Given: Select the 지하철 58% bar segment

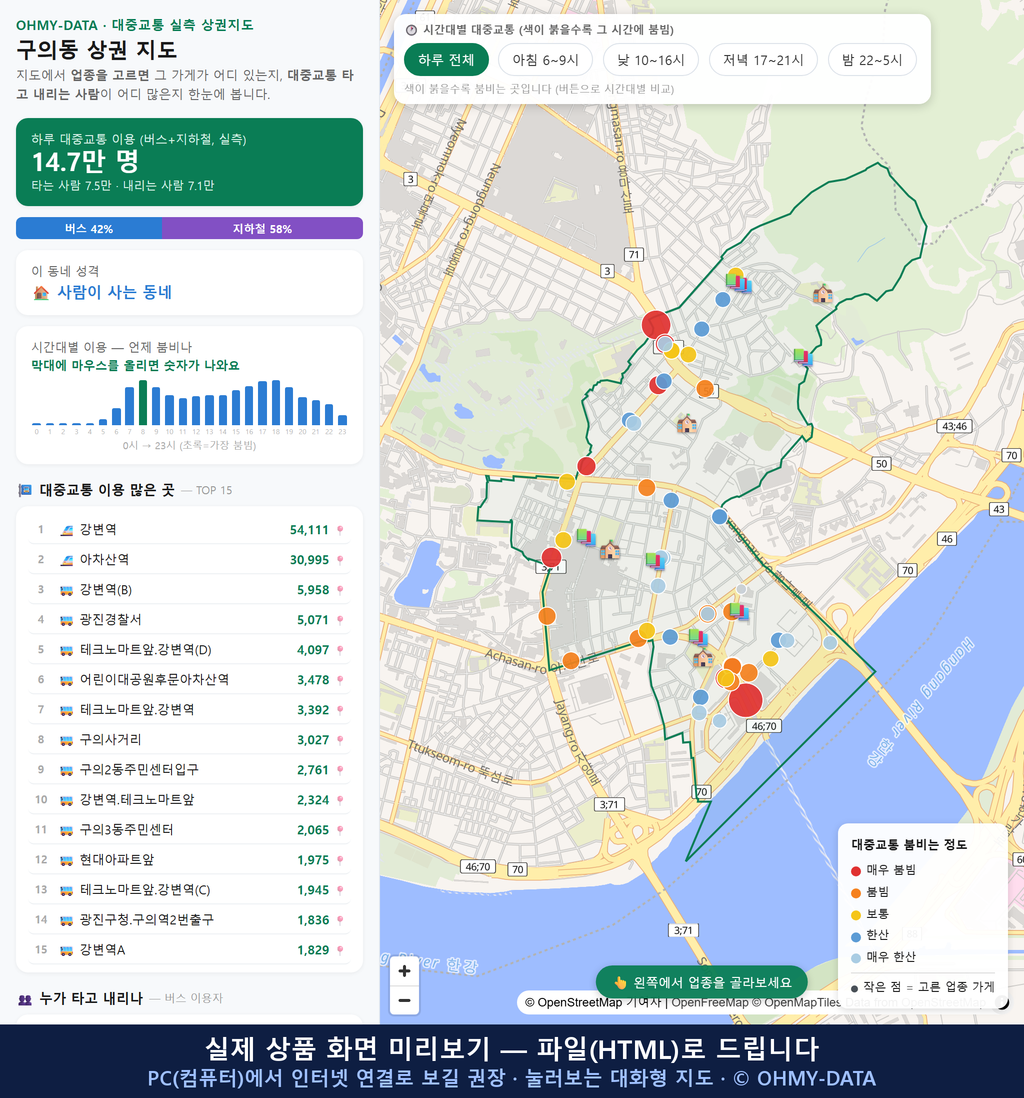Looking at the screenshot, I should 263,228.
